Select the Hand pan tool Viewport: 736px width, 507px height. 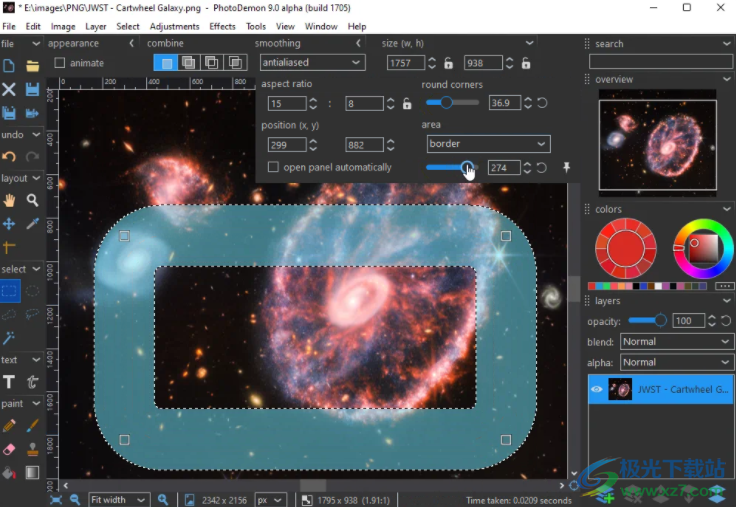click(9, 200)
